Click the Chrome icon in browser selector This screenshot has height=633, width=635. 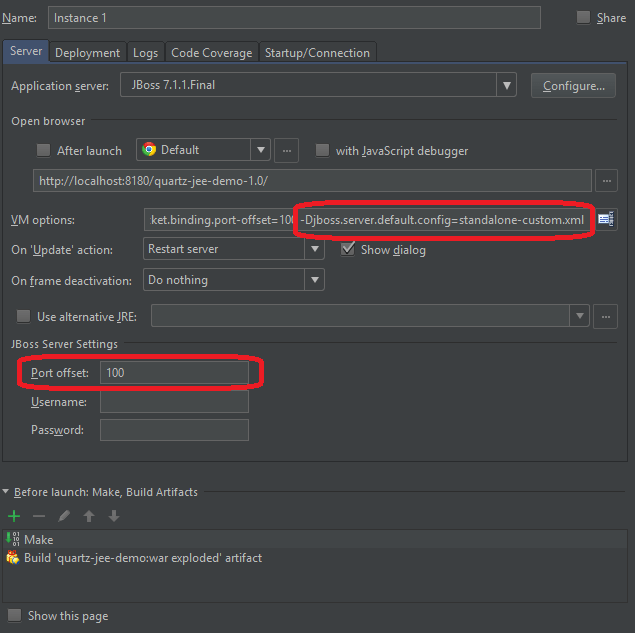[149, 149]
